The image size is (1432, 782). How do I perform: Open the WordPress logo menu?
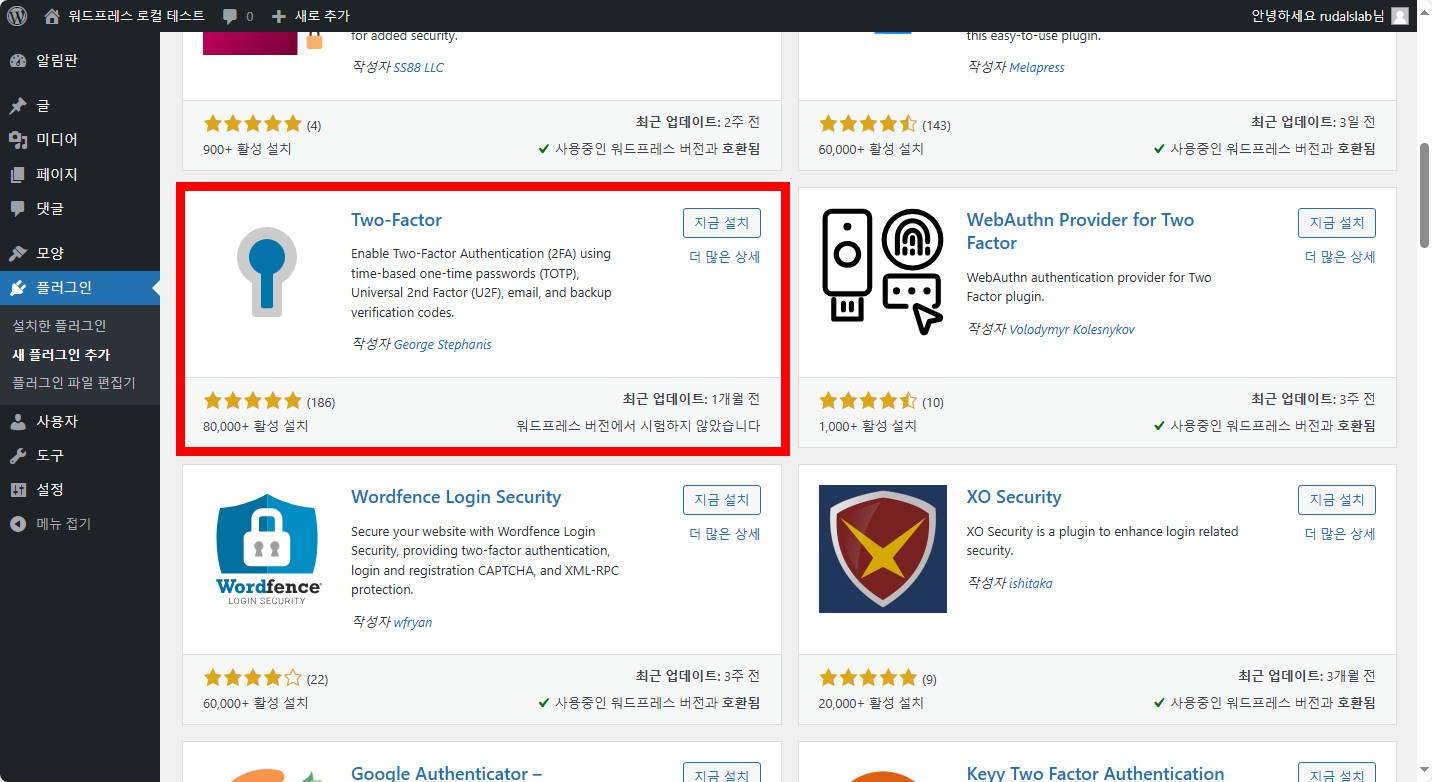tap(17, 16)
